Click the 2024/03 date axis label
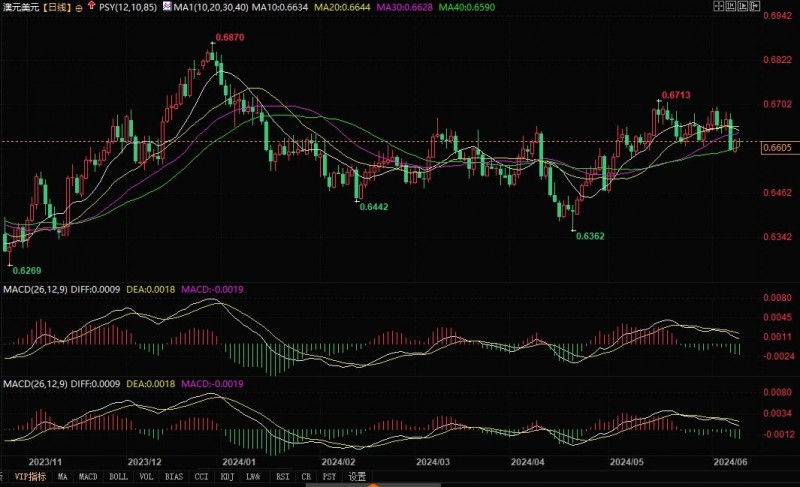The image size is (800, 487). 433,462
